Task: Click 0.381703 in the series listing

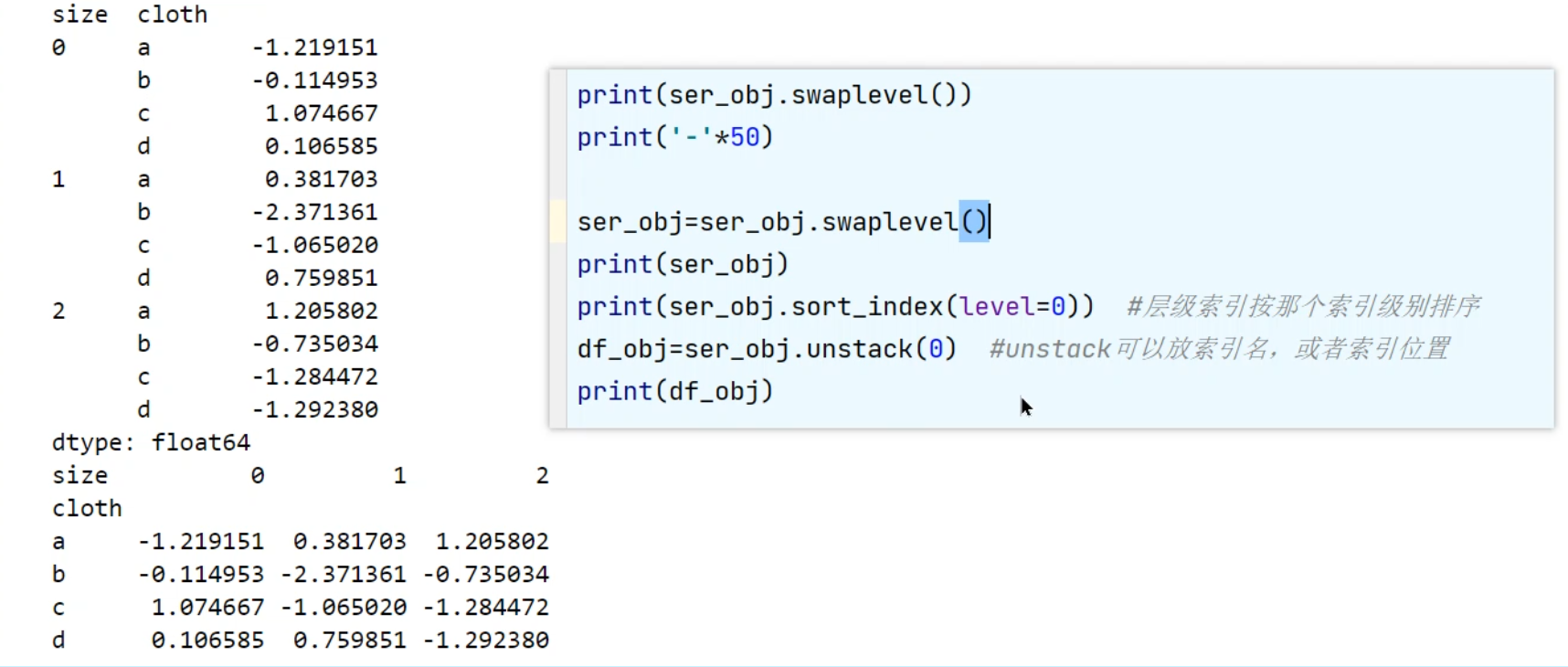Action: pos(321,179)
